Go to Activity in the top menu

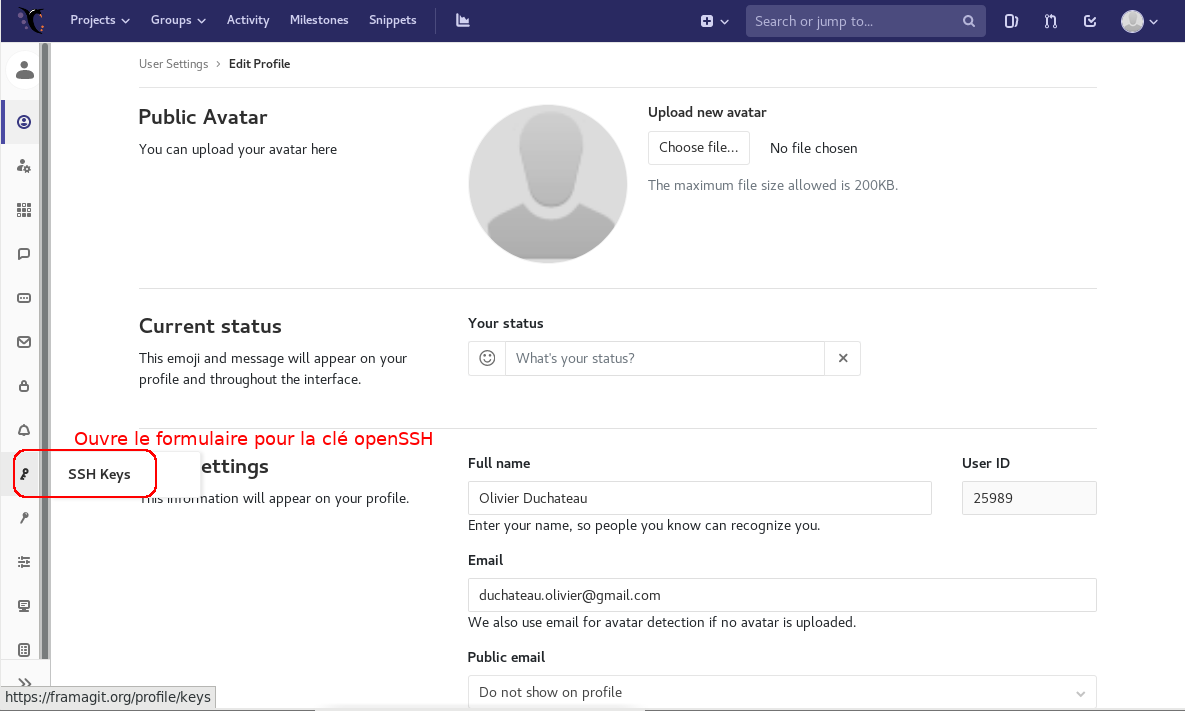(248, 20)
